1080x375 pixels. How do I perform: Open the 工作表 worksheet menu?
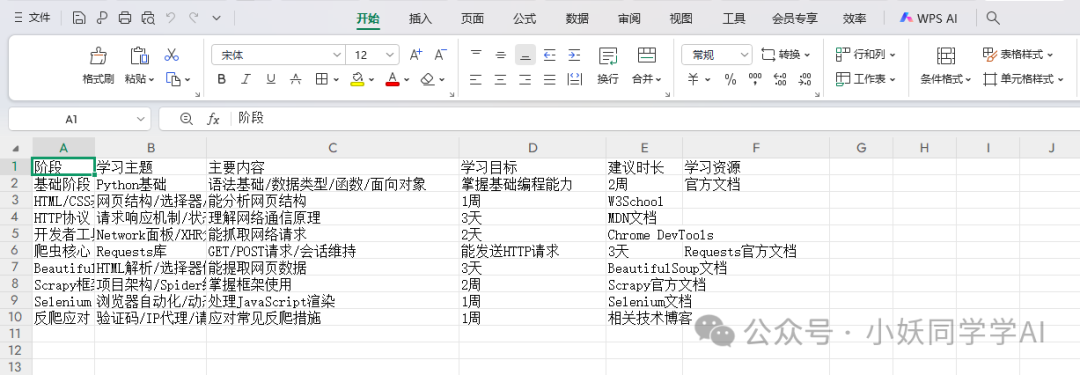pyautogui.click(x=866, y=79)
